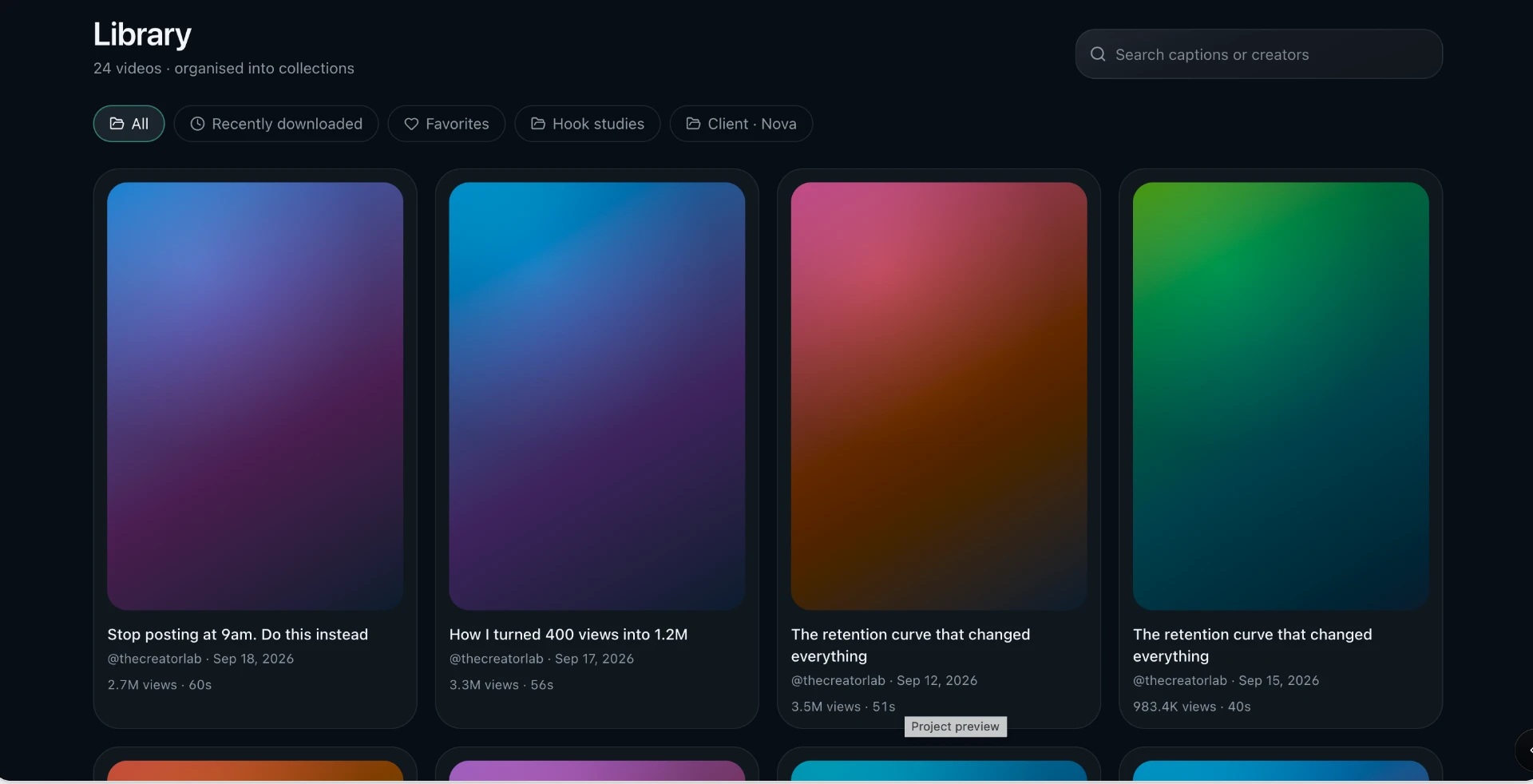Click retention curve title above Sep 15, 2026
This screenshot has height=784, width=1533.
(x=1252, y=645)
